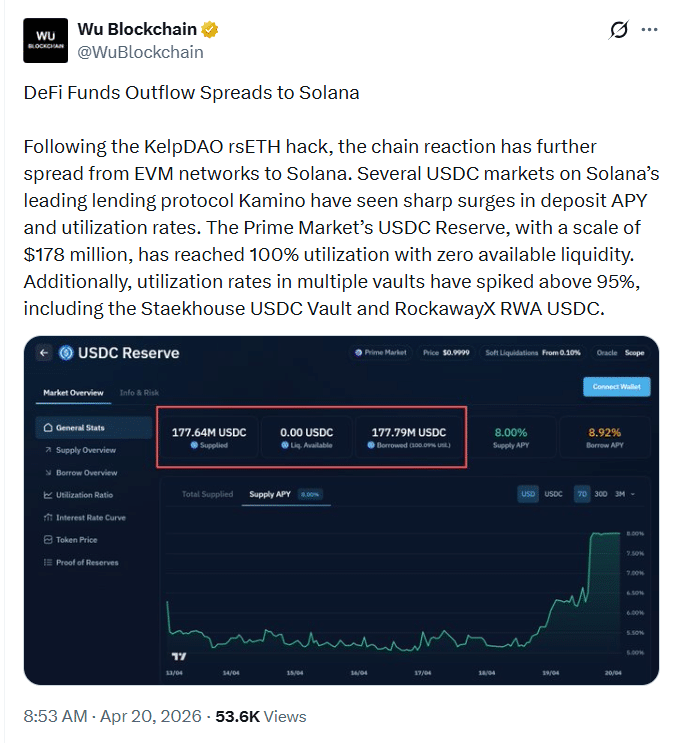Click the Prime Market badge
Viewport: 678px width, 743px height.
pos(380,353)
